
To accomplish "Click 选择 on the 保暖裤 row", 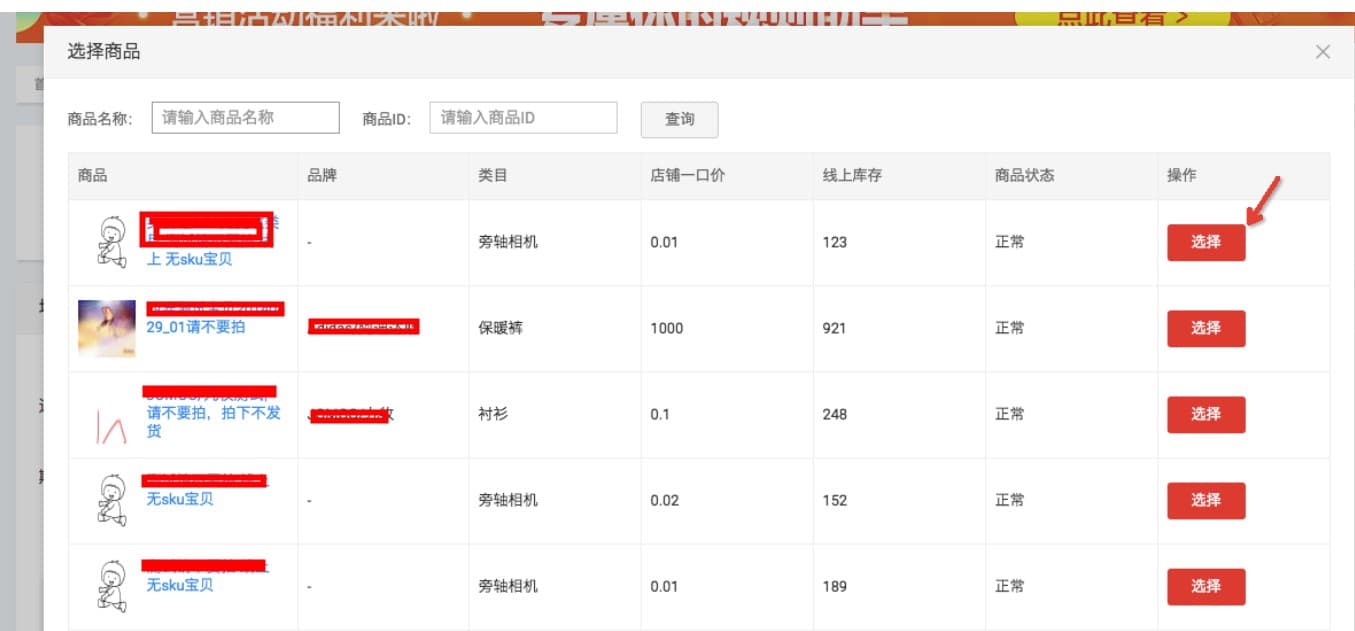I will click(1205, 327).
